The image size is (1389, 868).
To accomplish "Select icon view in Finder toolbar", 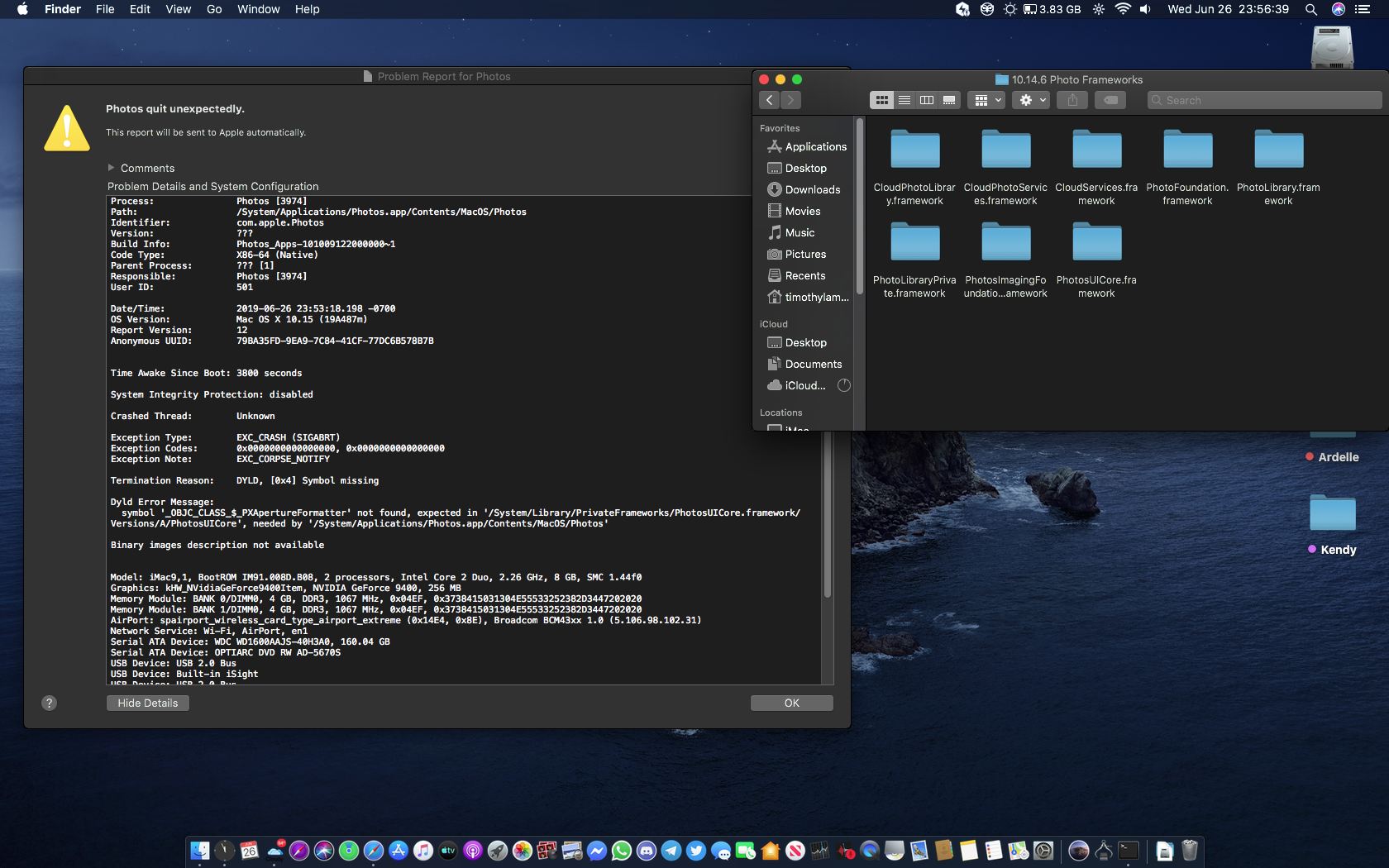I will point(882,100).
